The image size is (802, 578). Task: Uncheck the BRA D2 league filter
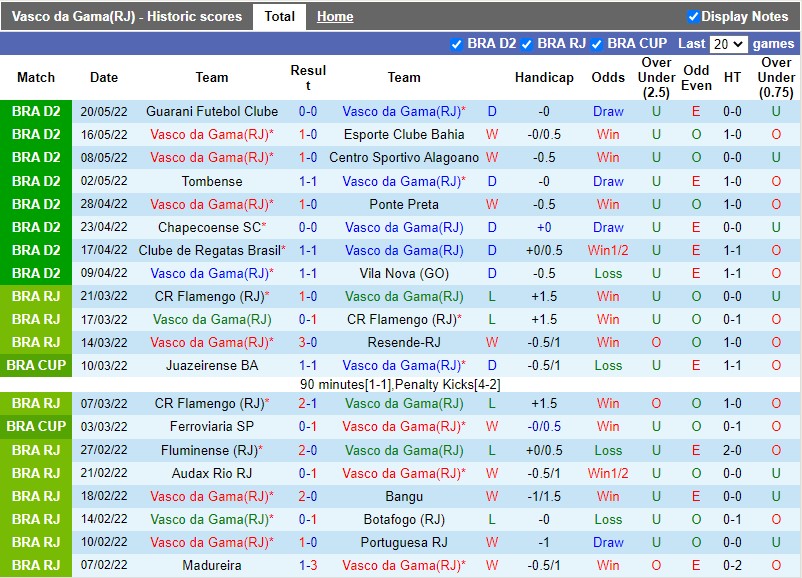click(x=456, y=45)
